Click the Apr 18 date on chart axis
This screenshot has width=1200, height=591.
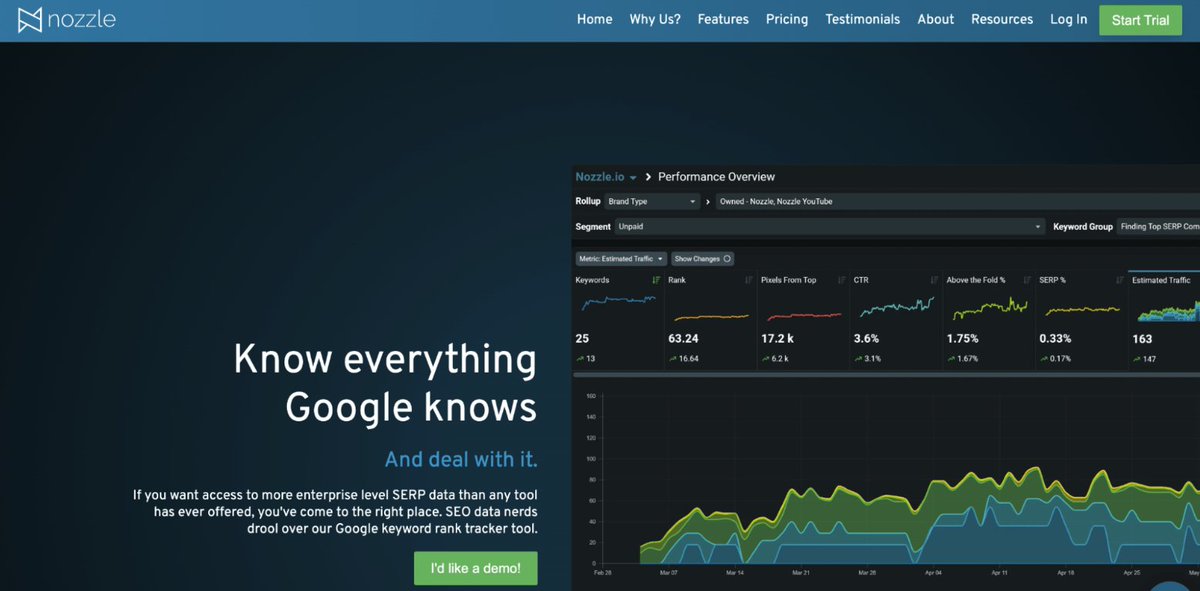[x=1065, y=574]
